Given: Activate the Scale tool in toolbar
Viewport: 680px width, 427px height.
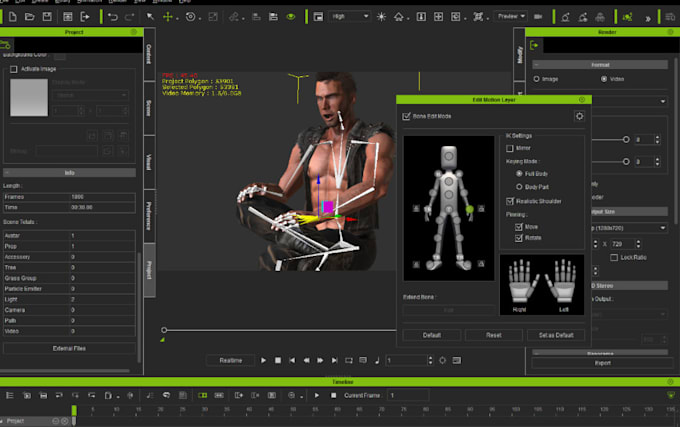Looking at the screenshot, I should click(213, 17).
